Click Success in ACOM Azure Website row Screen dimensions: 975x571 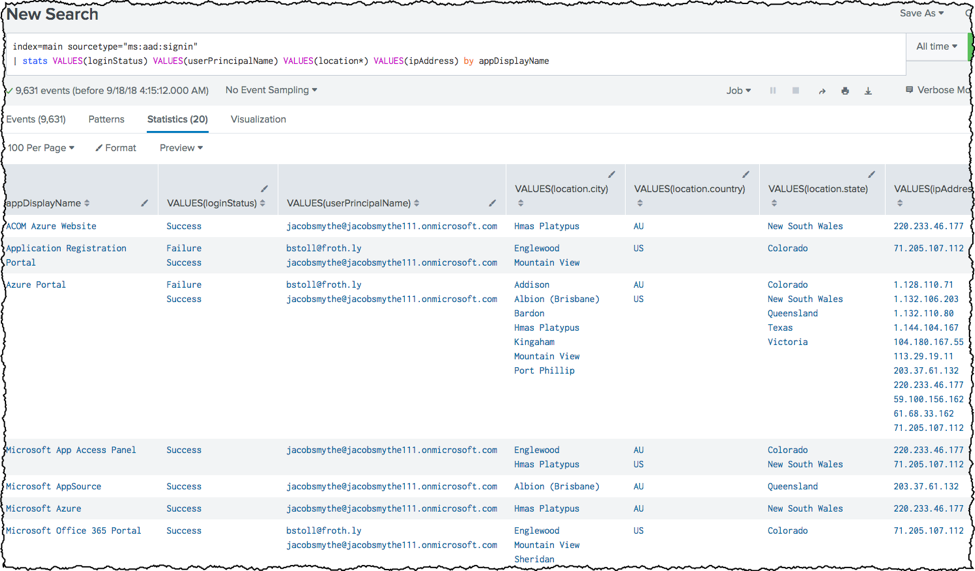(183, 226)
